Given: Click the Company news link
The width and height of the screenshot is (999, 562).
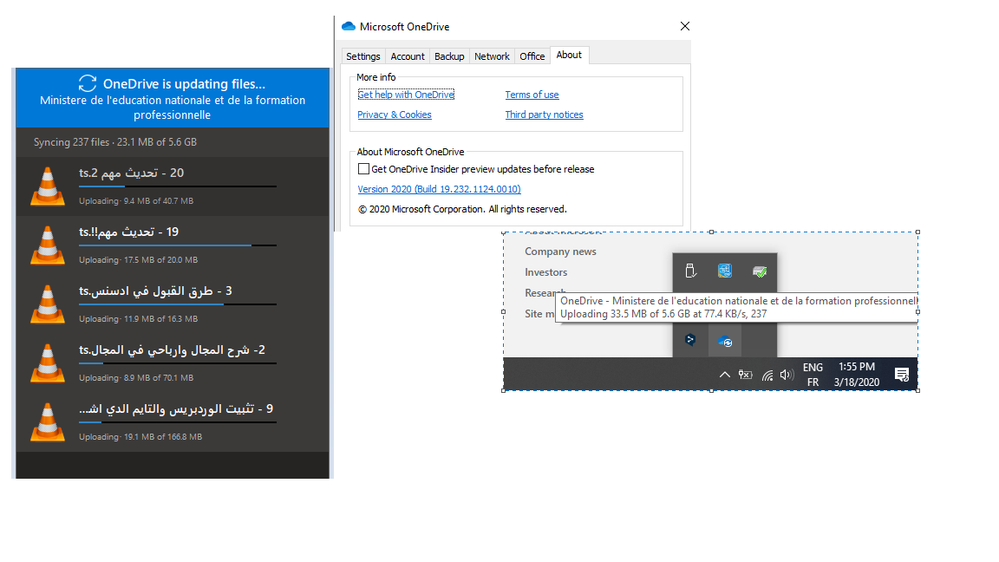Looking at the screenshot, I should pos(561,251).
